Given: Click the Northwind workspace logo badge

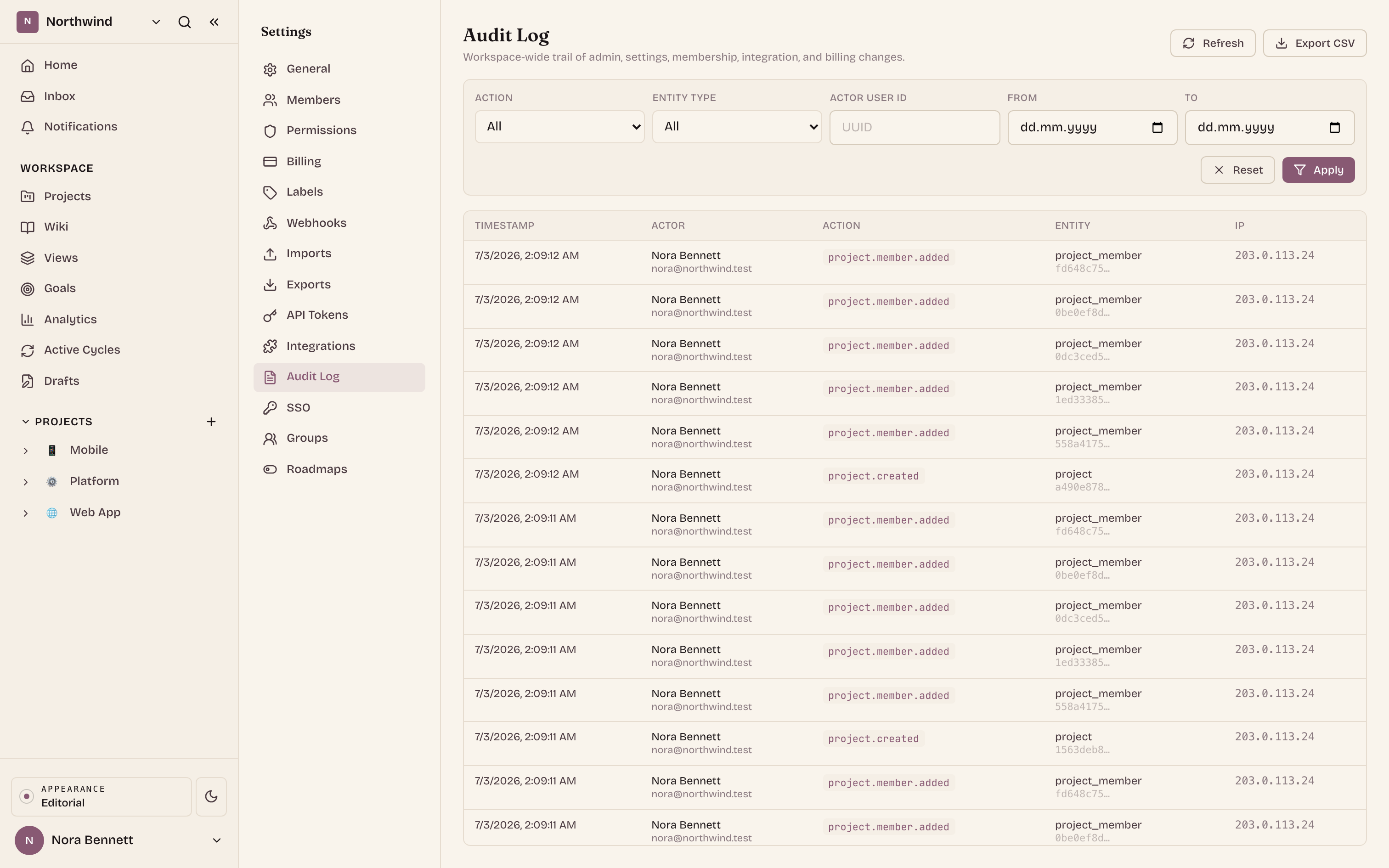Looking at the screenshot, I should coord(28,22).
